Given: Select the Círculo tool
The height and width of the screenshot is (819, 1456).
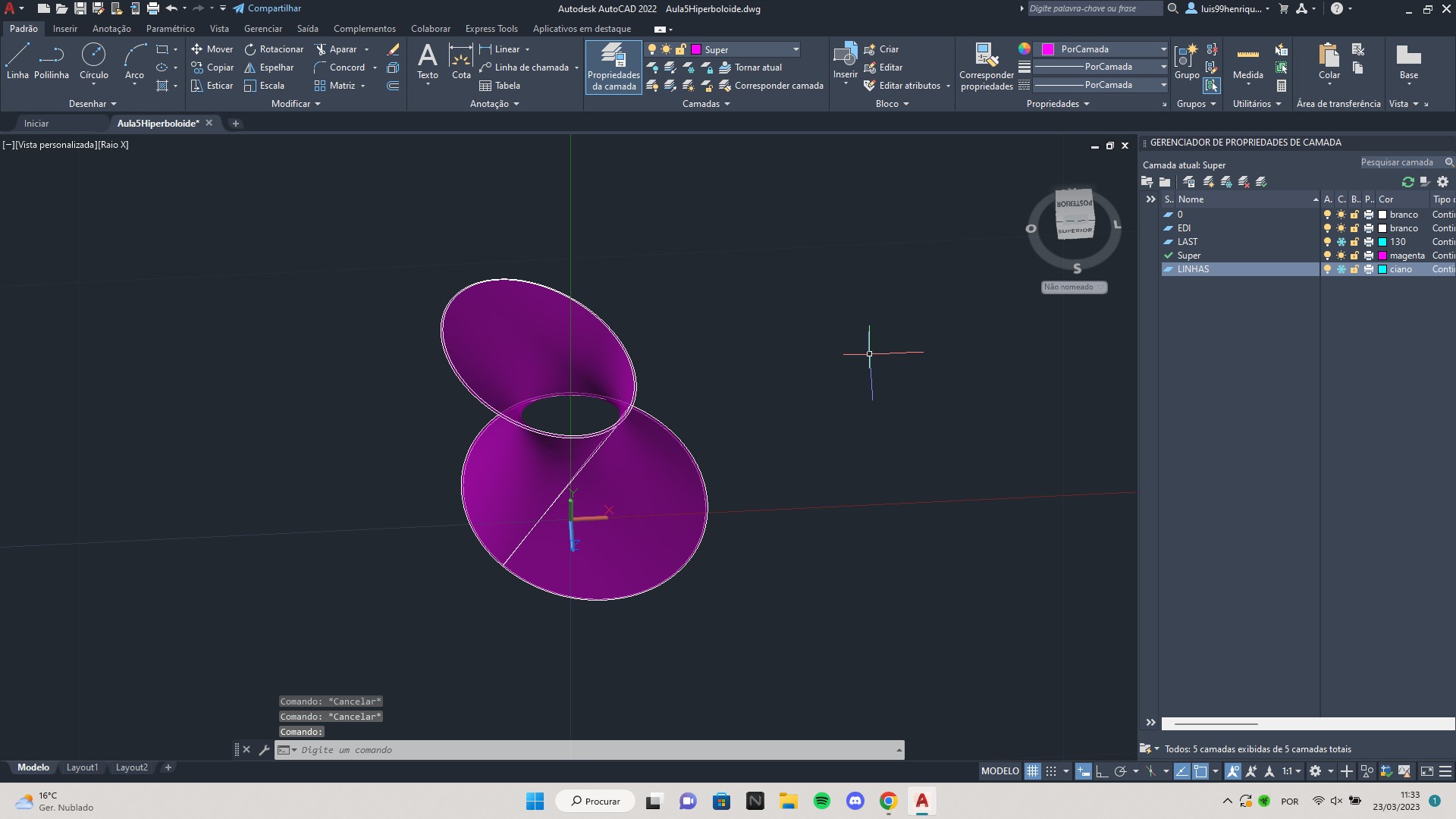Looking at the screenshot, I should point(93,62).
